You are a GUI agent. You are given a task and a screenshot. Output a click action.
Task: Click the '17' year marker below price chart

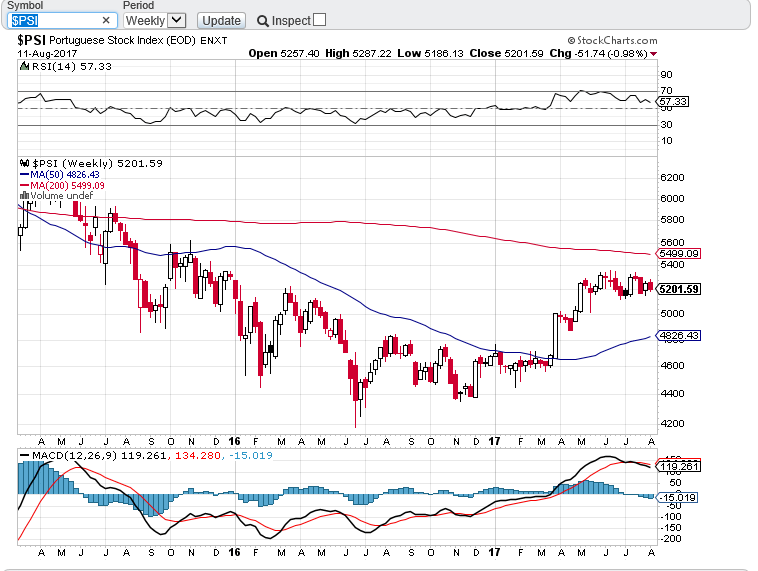click(x=494, y=441)
